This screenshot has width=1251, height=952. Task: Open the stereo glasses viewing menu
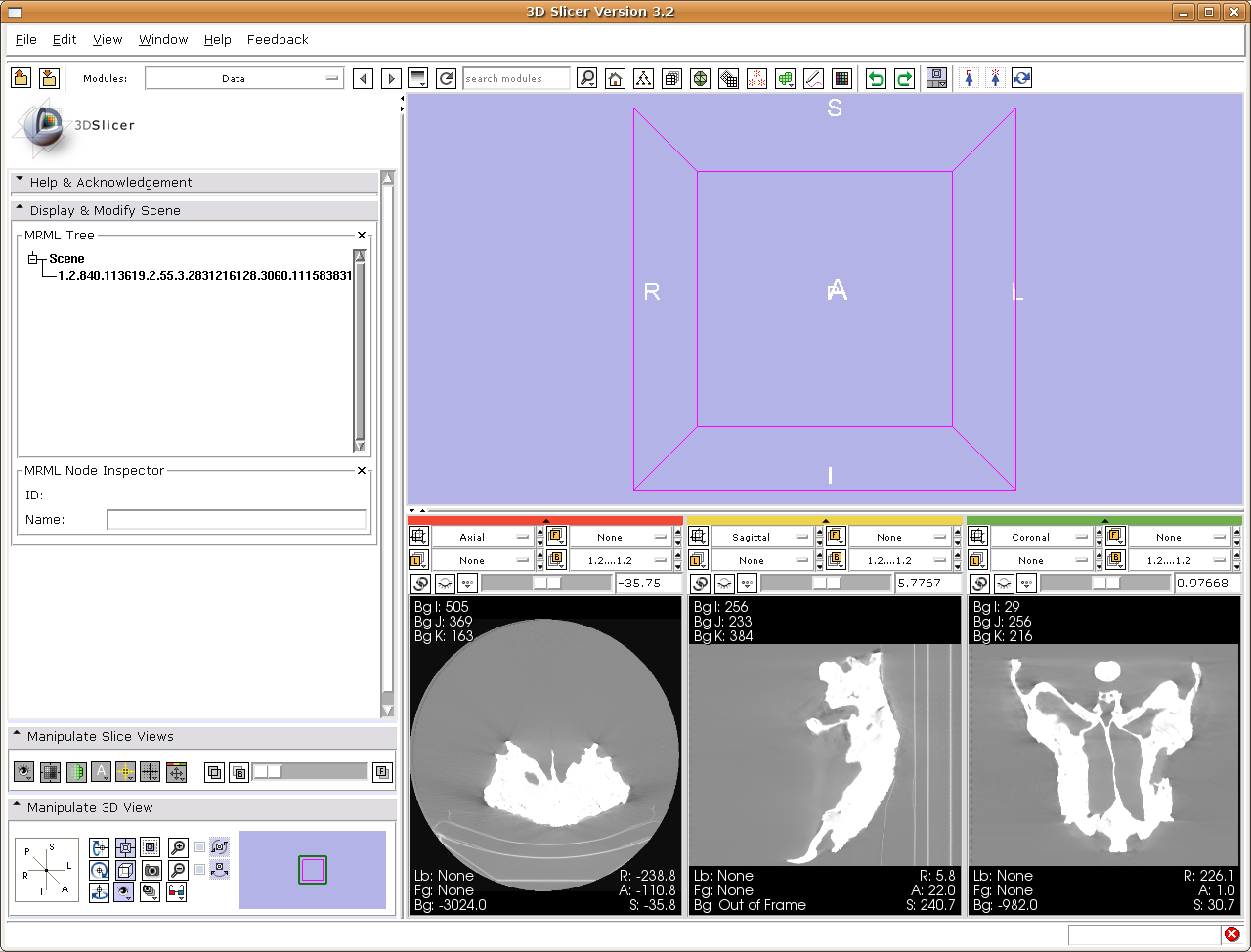coord(177,891)
